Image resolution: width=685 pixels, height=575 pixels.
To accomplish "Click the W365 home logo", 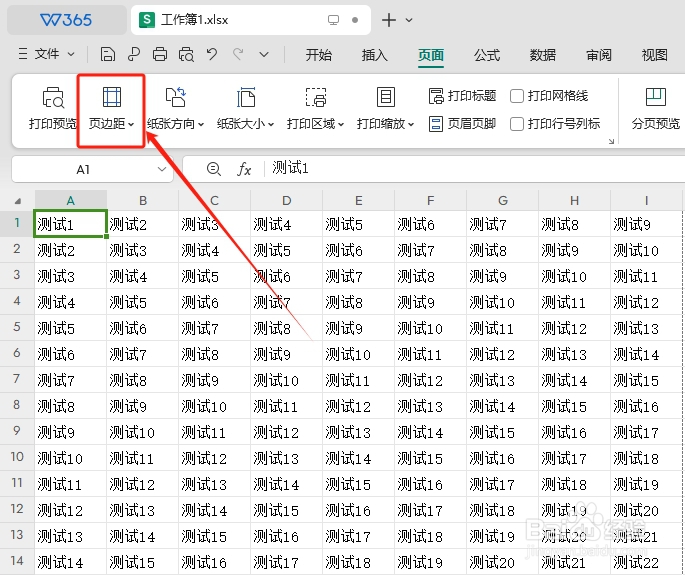I will (x=66, y=20).
